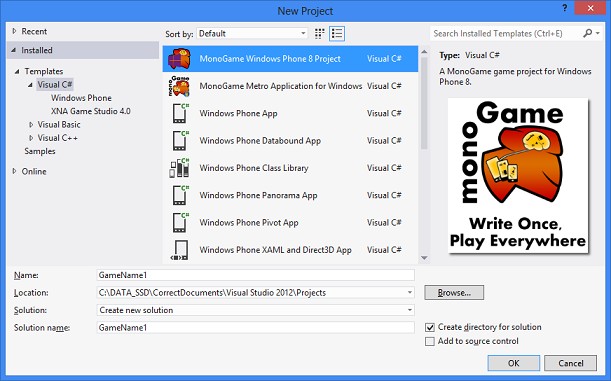This screenshot has height=381, width=611.
Task: Click the Cancel button
Action: 570,363
